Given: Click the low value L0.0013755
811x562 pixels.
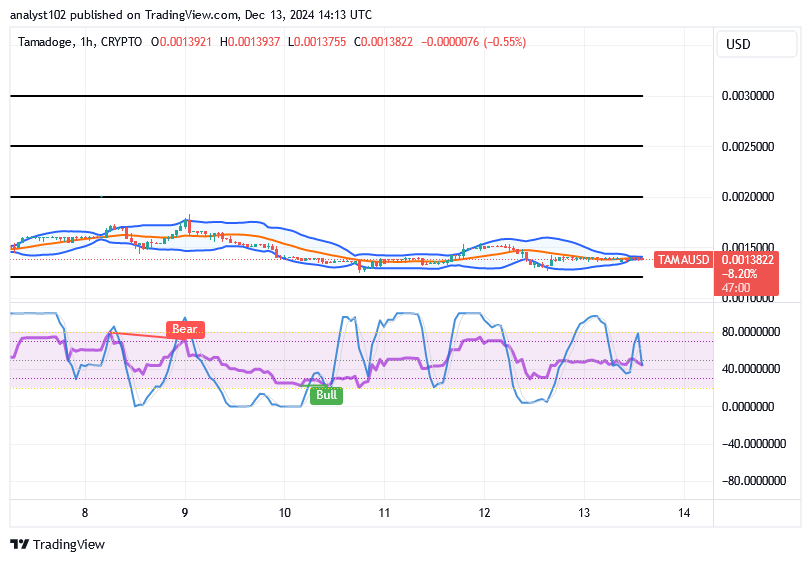Looking at the screenshot, I should click(317, 42).
